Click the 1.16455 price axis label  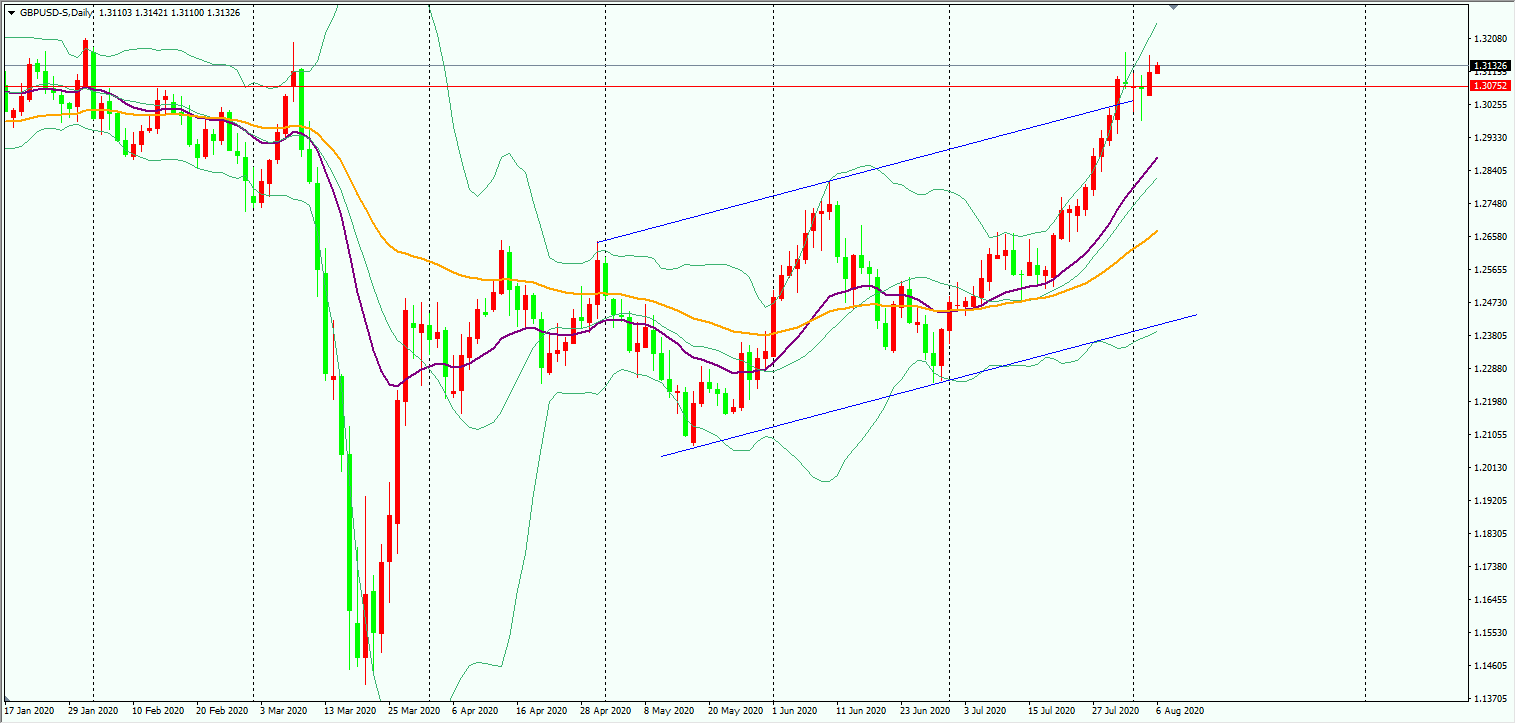(1490, 600)
